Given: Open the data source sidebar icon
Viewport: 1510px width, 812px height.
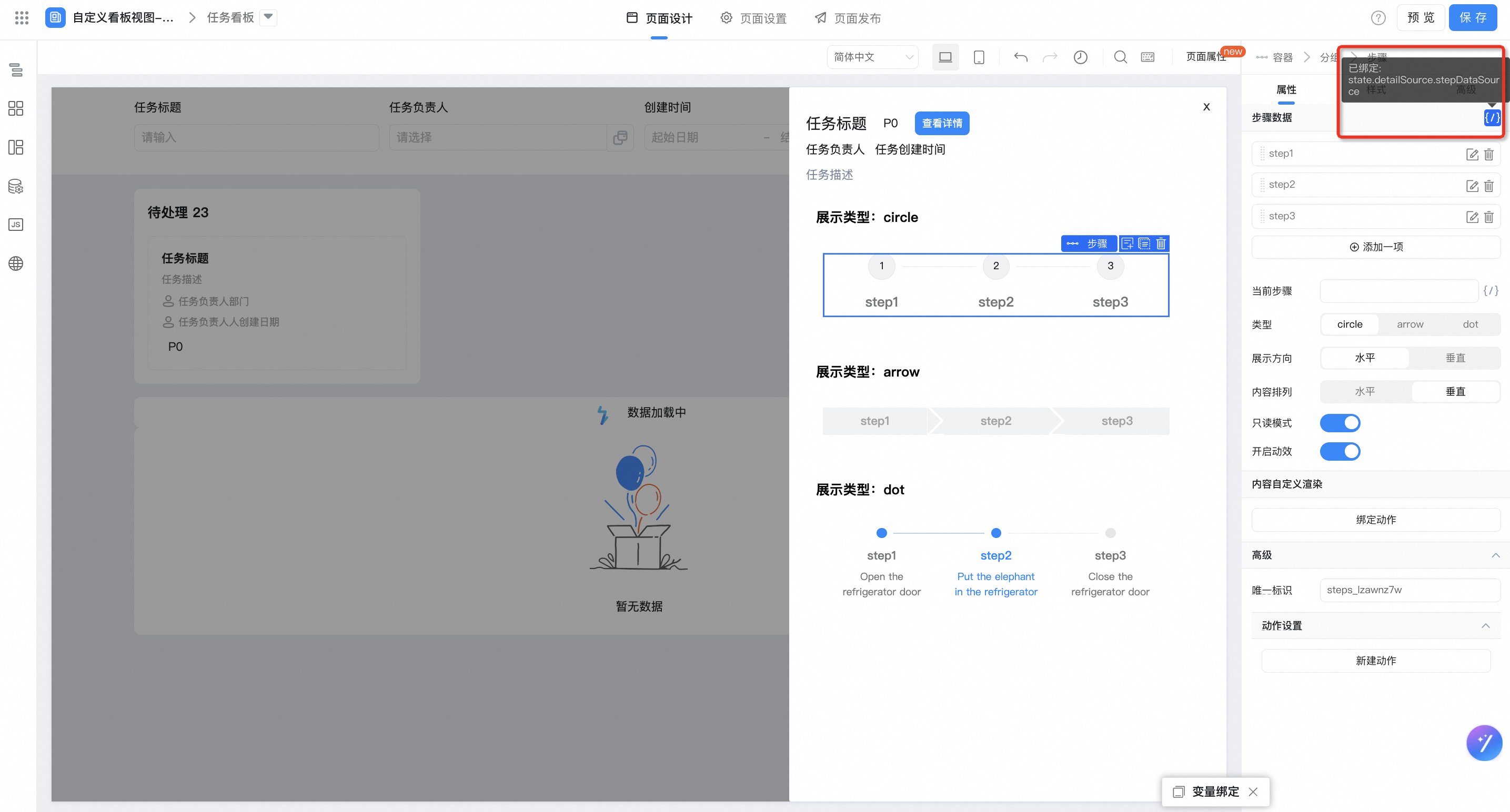Looking at the screenshot, I should tap(16, 186).
